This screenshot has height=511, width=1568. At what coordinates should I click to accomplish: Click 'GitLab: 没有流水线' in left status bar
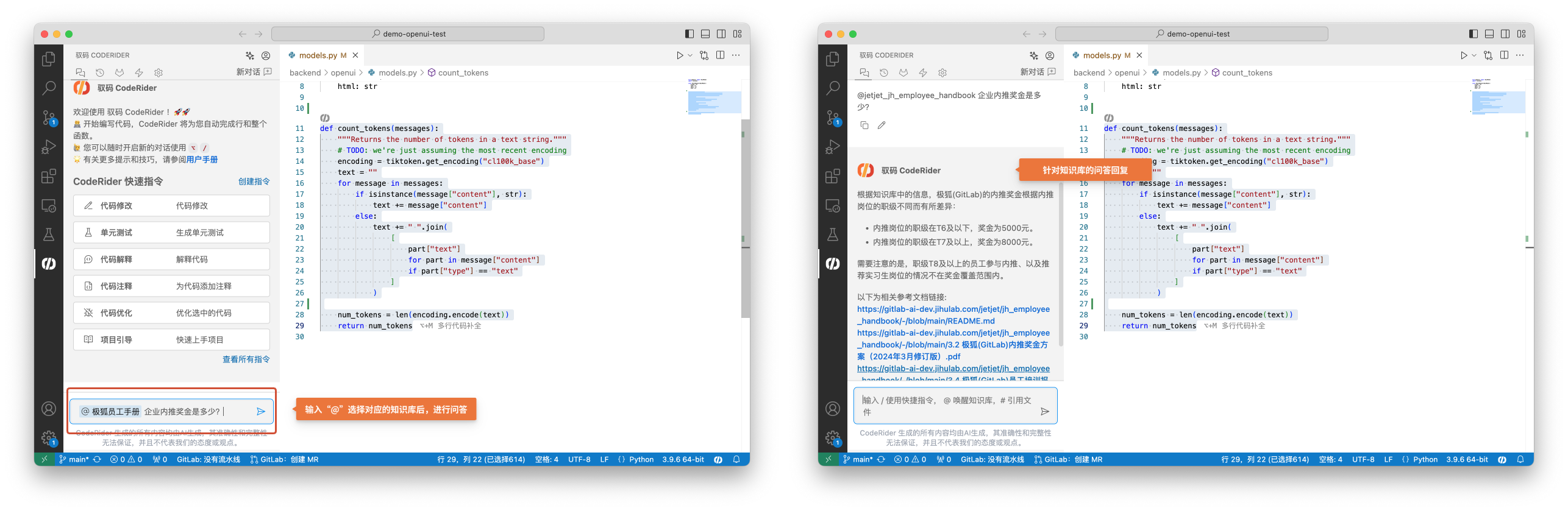click(208, 460)
